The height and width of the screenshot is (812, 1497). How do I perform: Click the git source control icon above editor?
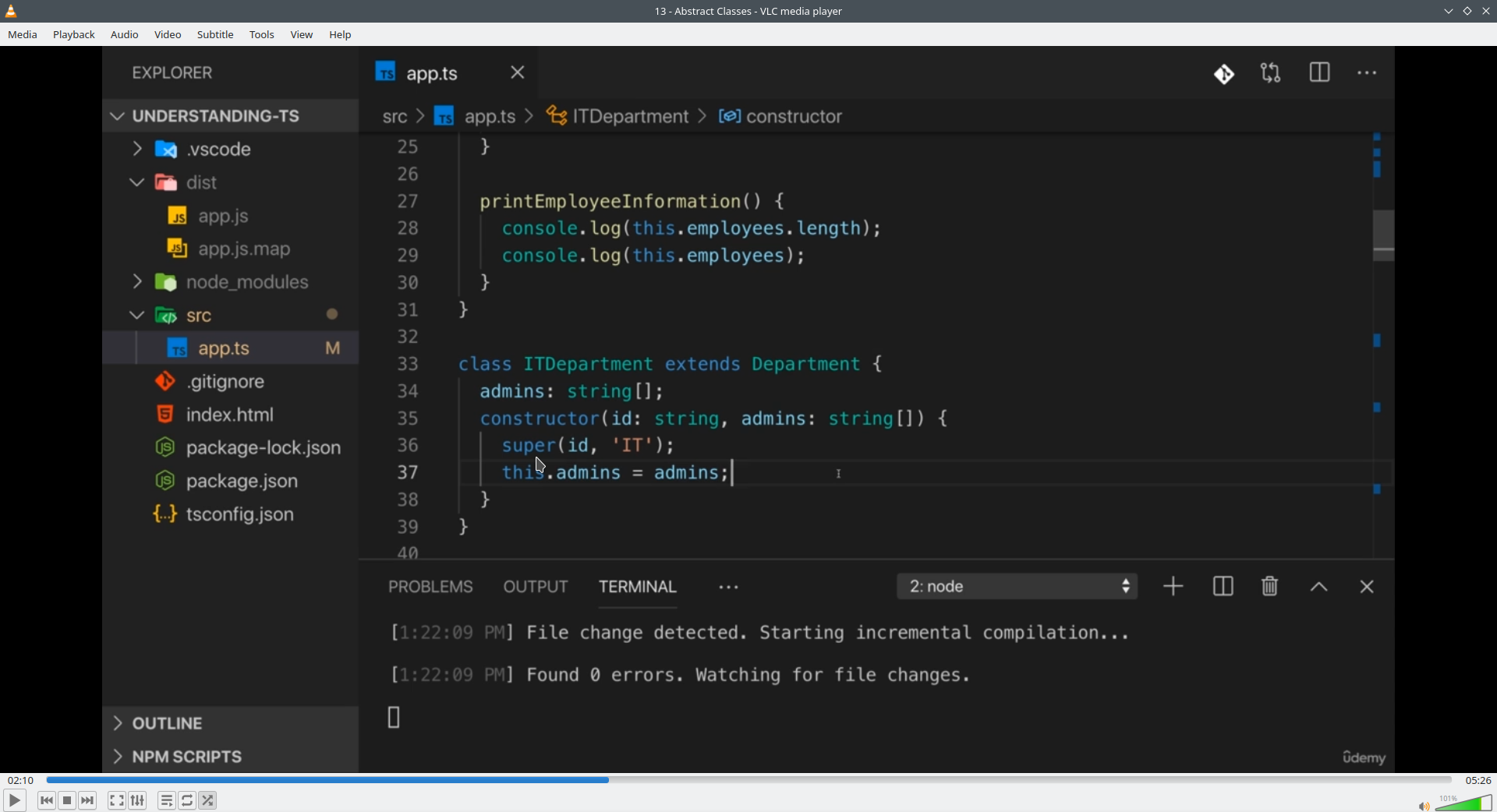pos(1224,74)
